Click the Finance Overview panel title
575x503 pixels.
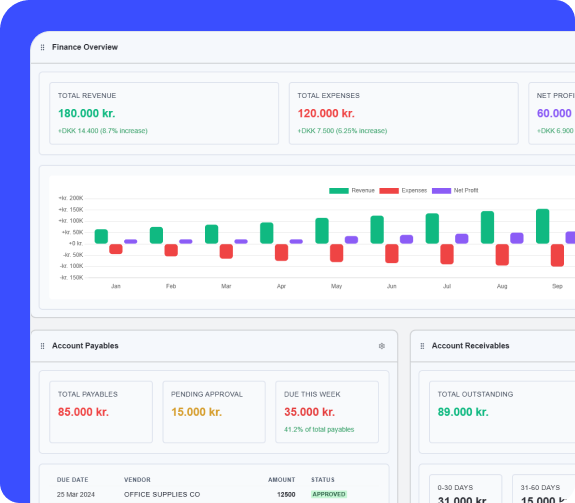click(x=85, y=47)
